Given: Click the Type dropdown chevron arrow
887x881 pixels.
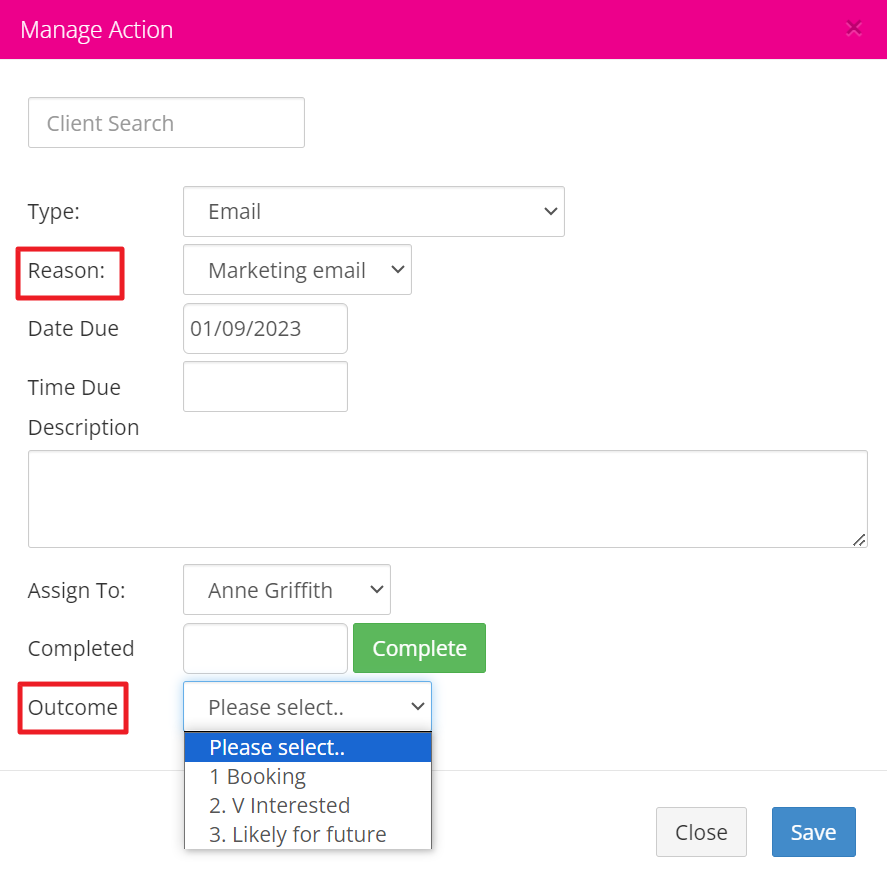Looking at the screenshot, I should pos(550,211).
